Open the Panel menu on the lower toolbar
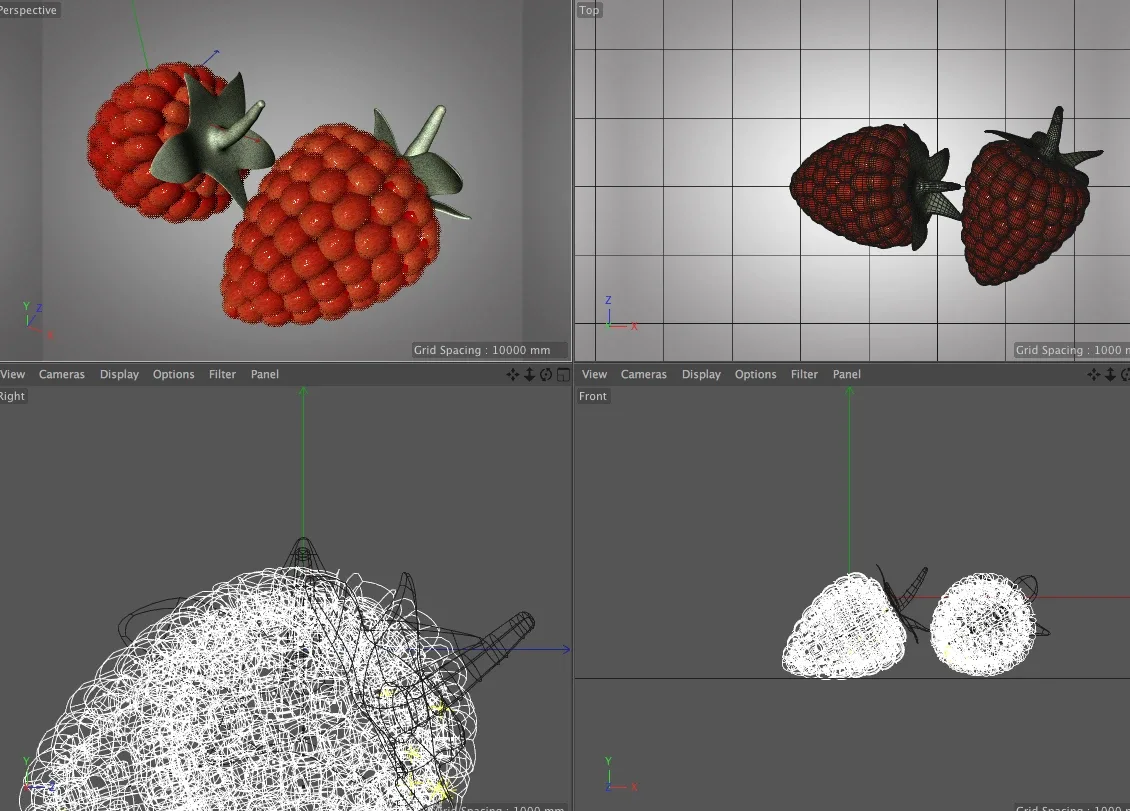The image size is (1130, 811). pos(846,374)
